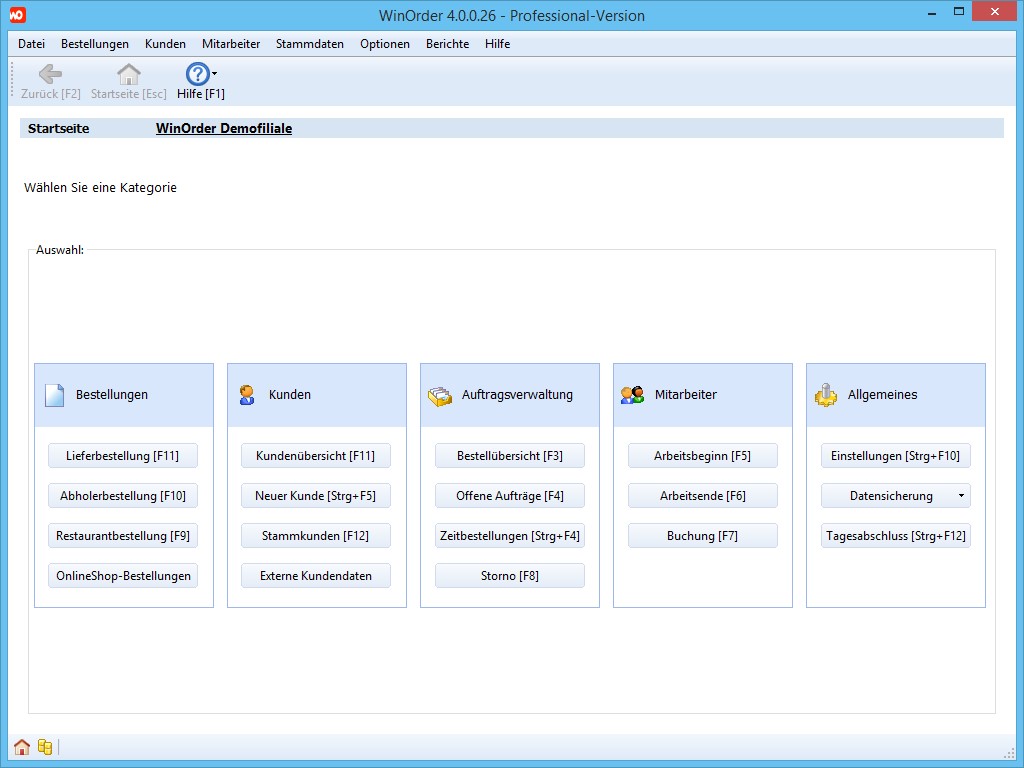Open the Berichte menu
Viewport: 1024px width, 768px height.
click(447, 44)
